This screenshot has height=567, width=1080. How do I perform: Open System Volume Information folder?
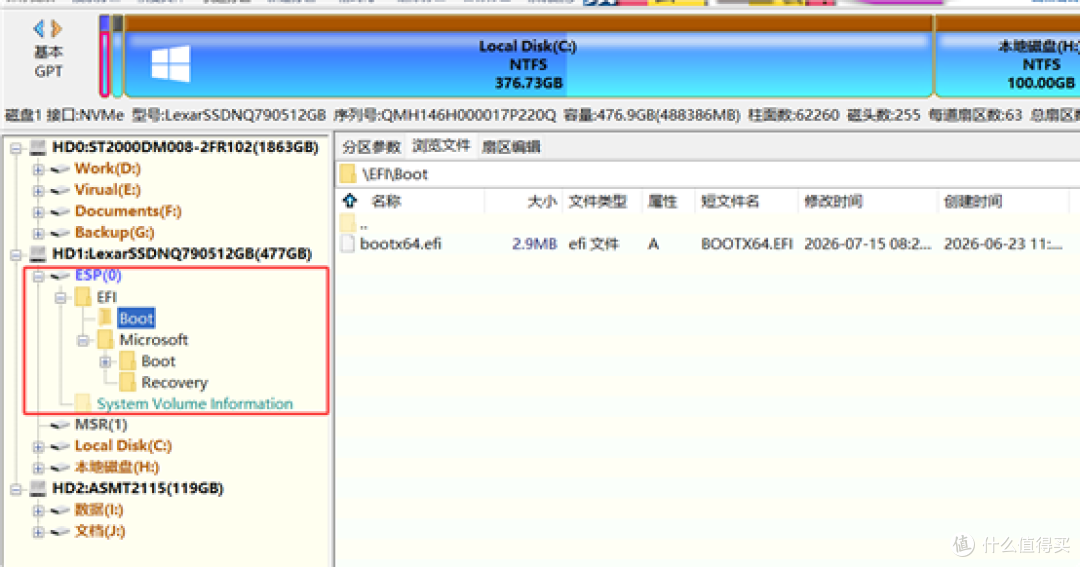click(195, 404)
